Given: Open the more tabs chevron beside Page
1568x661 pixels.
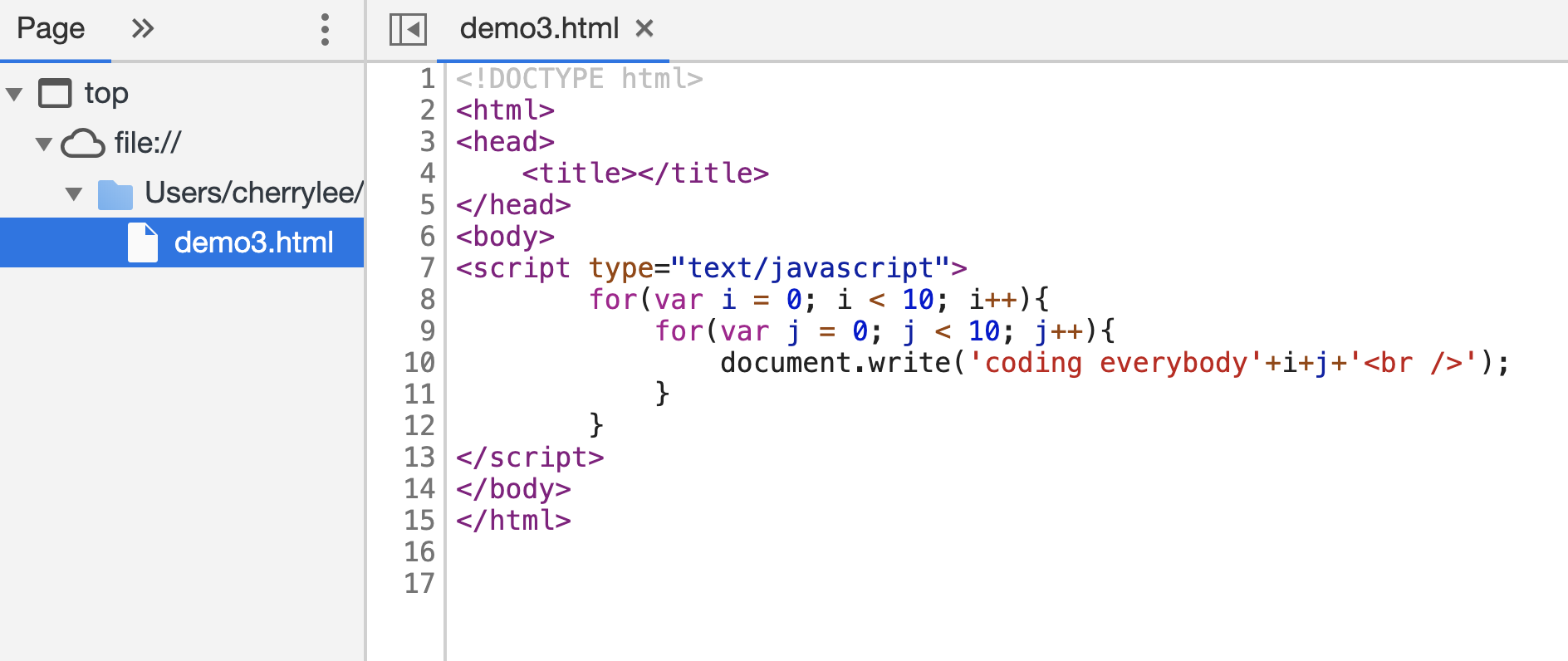Looking at the screenshot, I should [x=143, y=29].
